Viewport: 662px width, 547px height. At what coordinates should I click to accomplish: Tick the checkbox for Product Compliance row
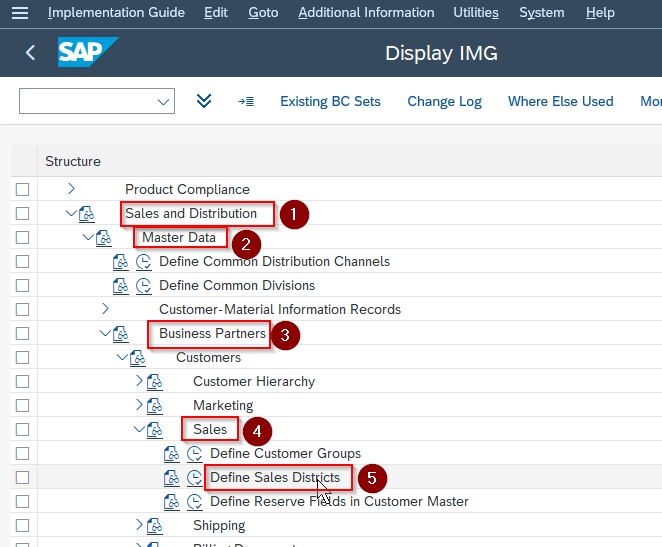pos(22,190)
